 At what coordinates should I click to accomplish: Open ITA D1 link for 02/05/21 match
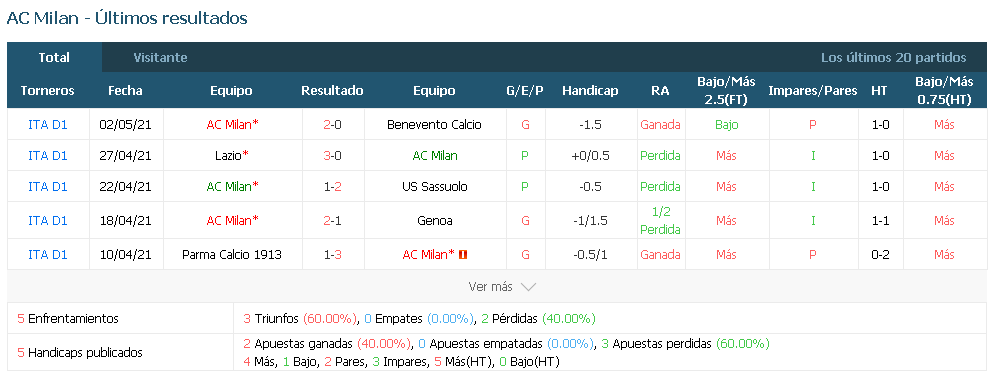pyautogui.click(x=48, y=124)
